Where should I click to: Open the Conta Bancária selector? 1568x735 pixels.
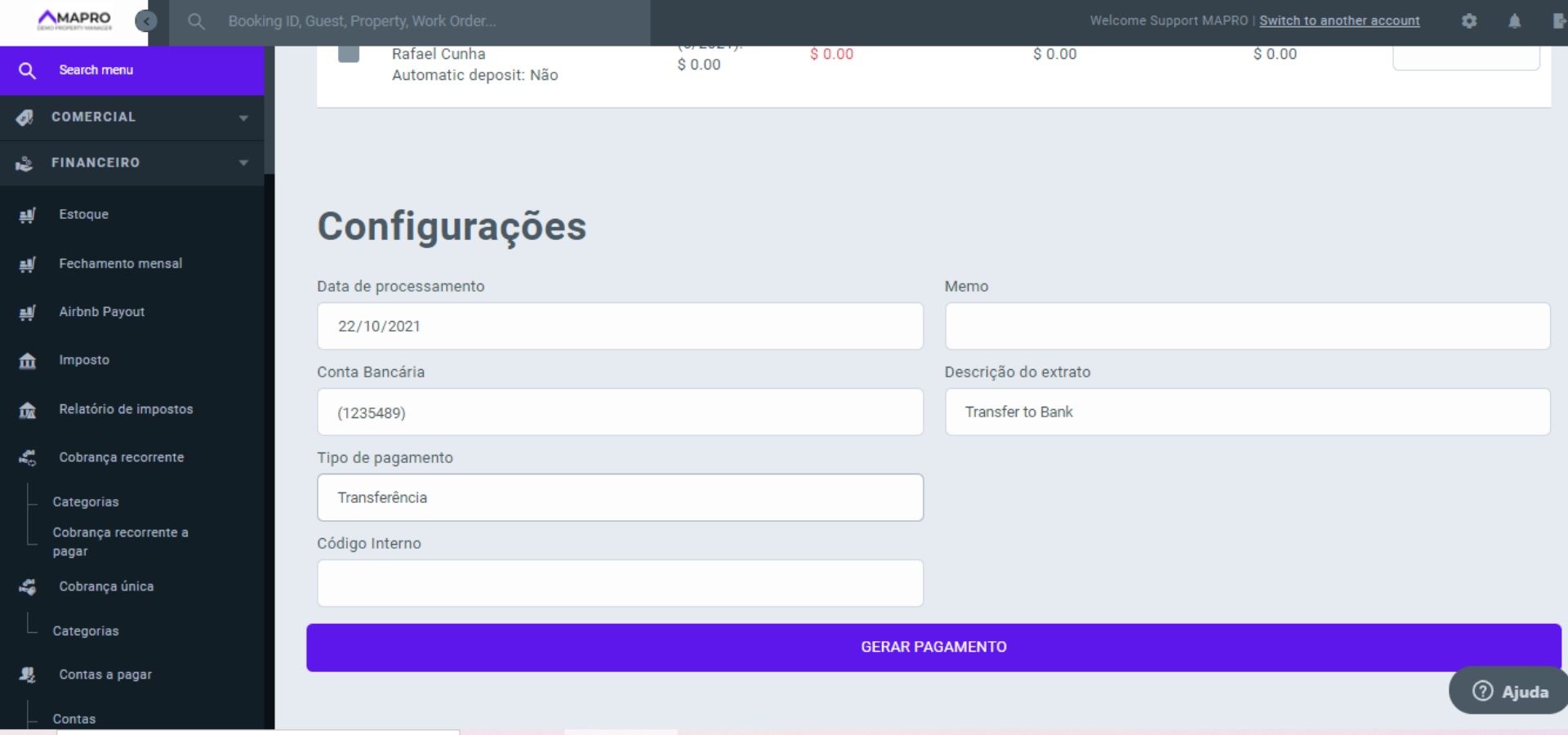(620, 412)
